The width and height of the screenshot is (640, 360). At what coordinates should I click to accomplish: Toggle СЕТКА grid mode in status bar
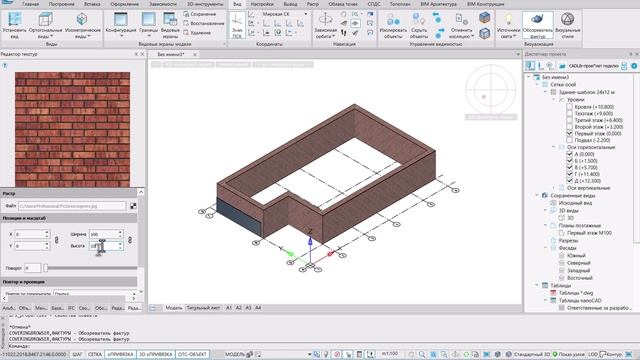(x=95, y=354)
